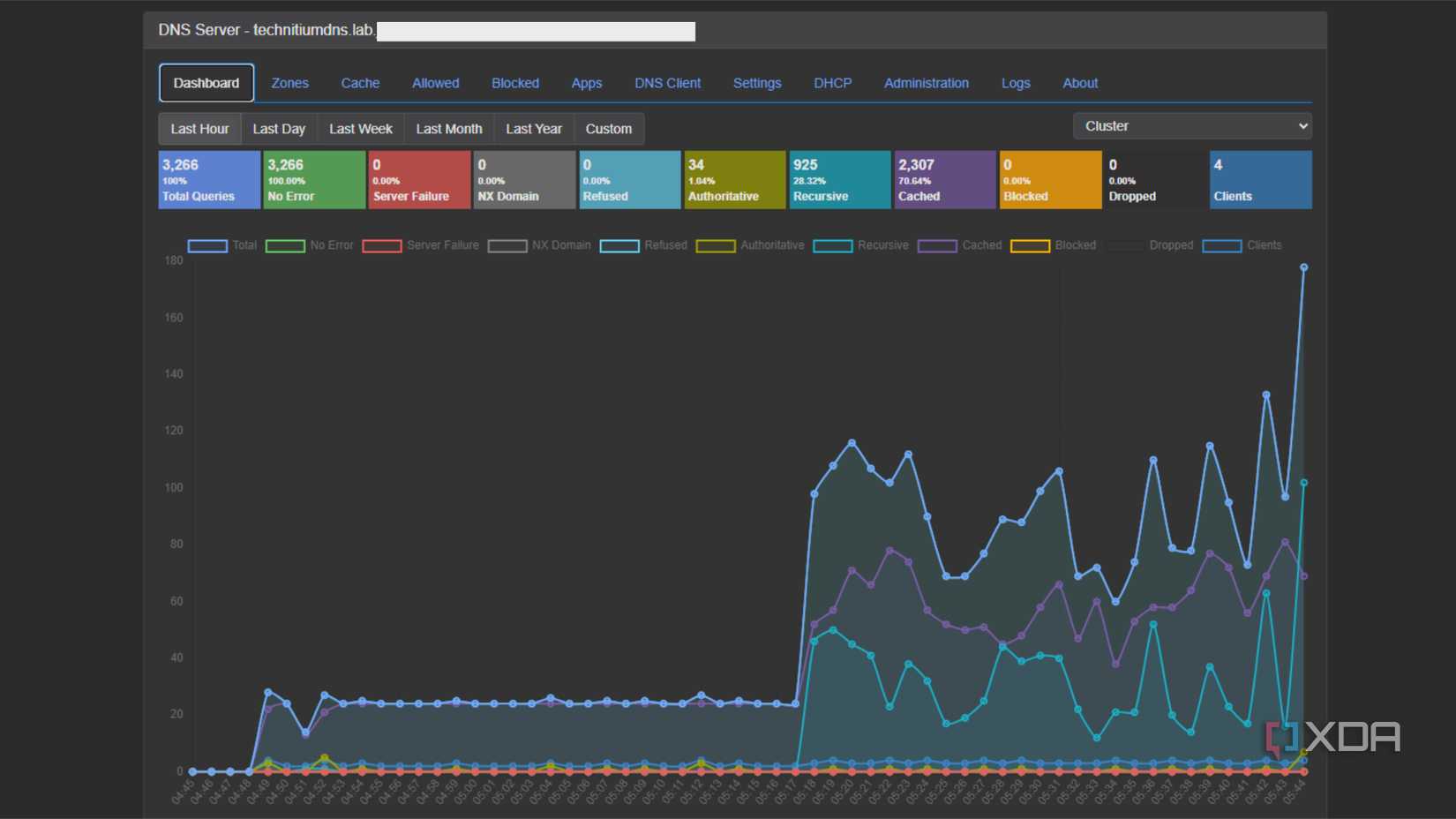This screenshot has width=1456, height=819.
Task: Switch to the Zones tab
Action: pos(289,83)
